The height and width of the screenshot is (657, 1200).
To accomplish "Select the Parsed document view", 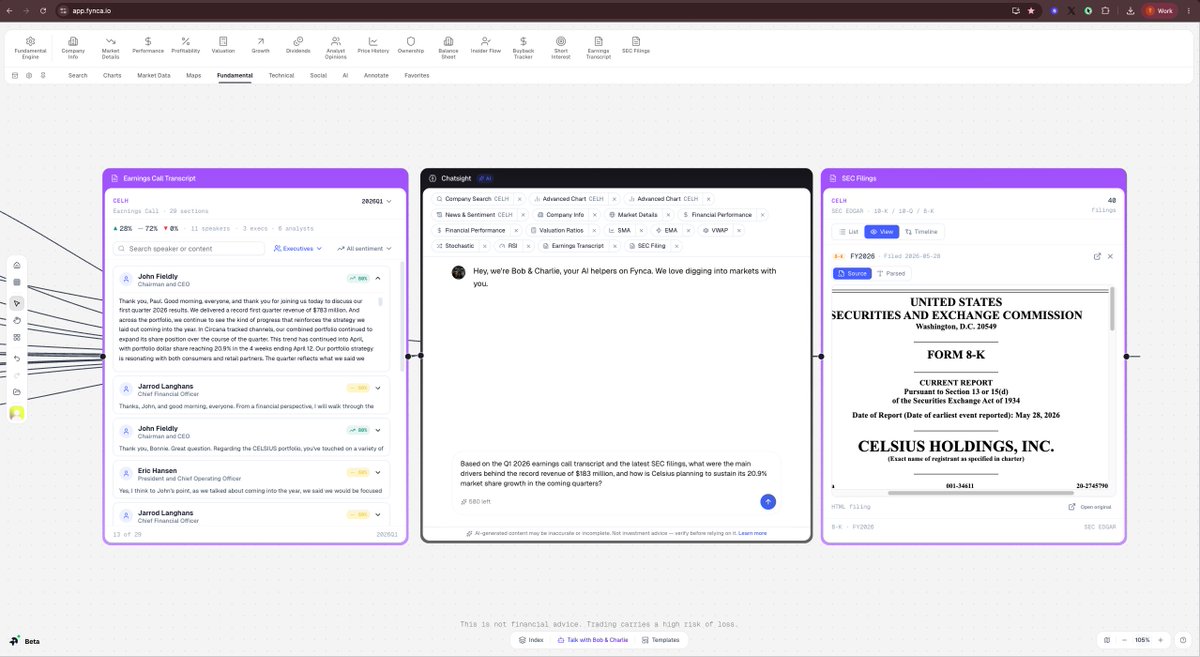I will (892, 273).
